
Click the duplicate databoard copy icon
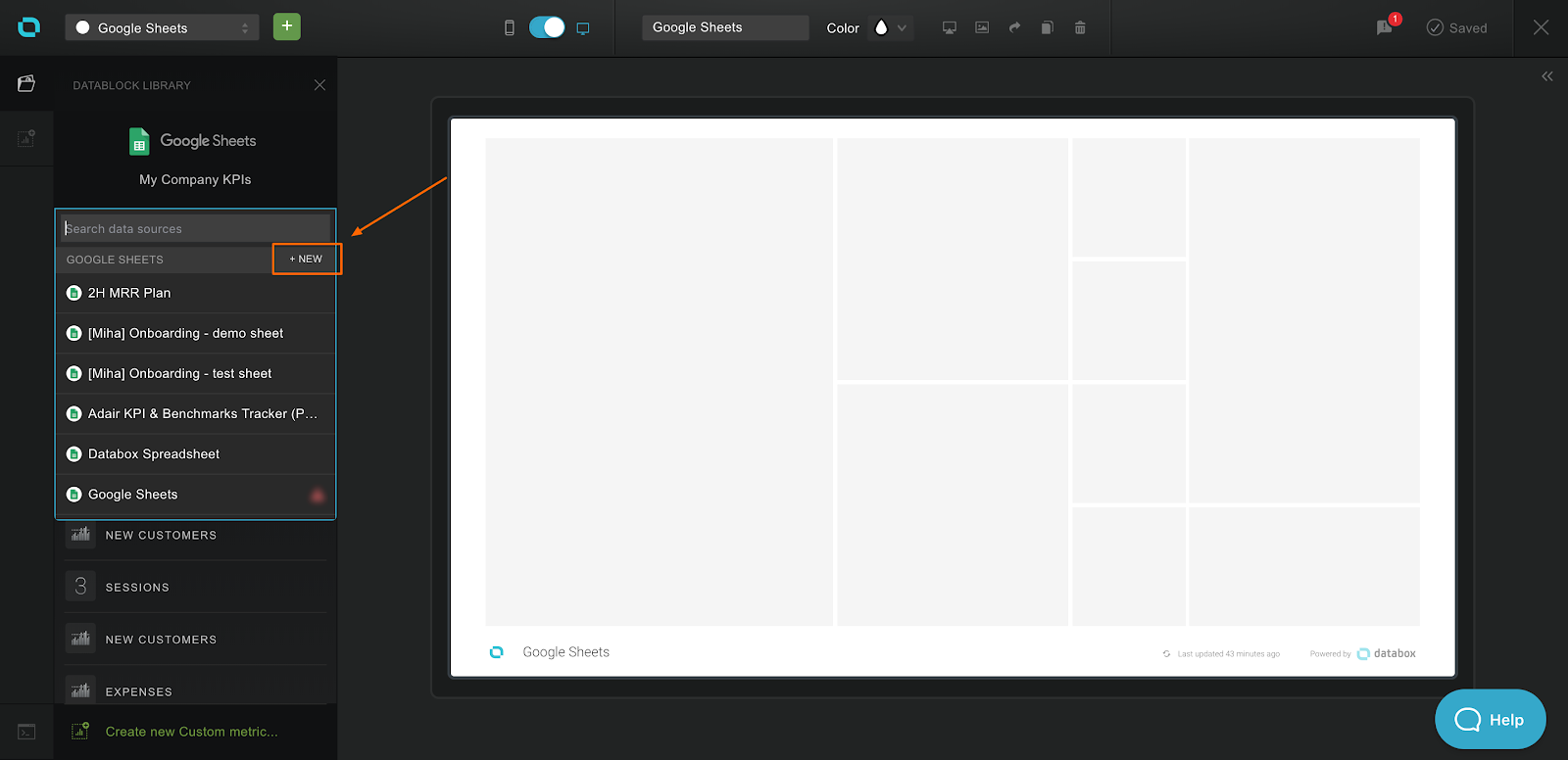click(1047, 27)
